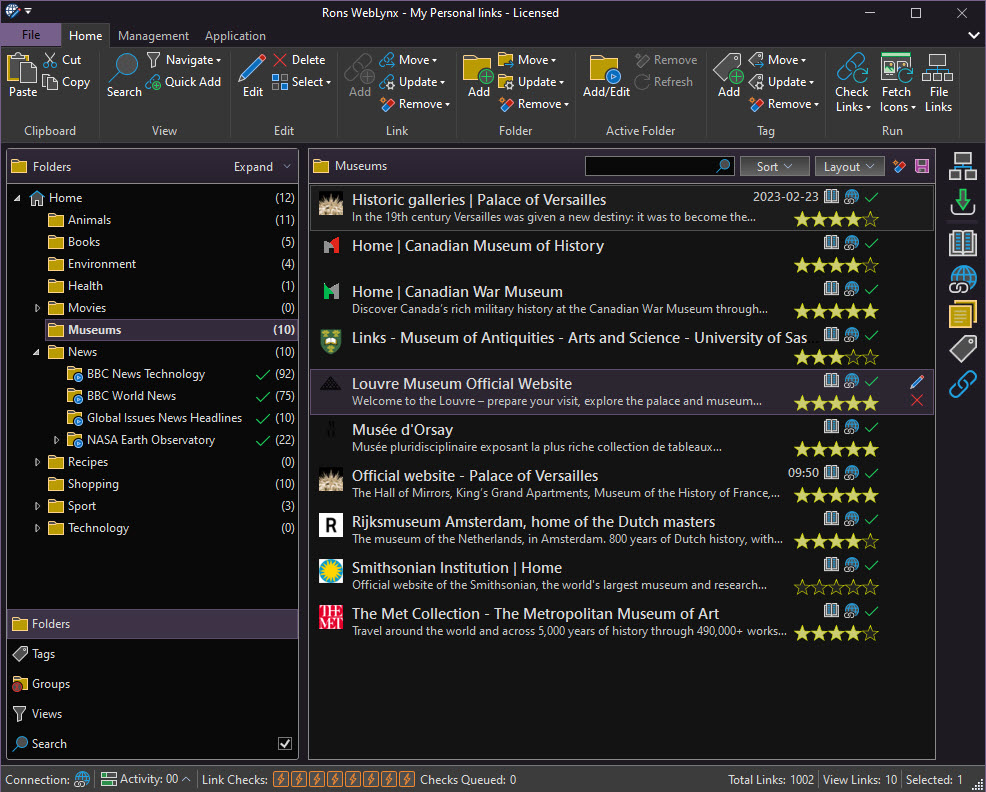The height and width of the screenshot is (792, 986).
Task: Switch to the Management ribbon tab
Action: tap(153, 36)
